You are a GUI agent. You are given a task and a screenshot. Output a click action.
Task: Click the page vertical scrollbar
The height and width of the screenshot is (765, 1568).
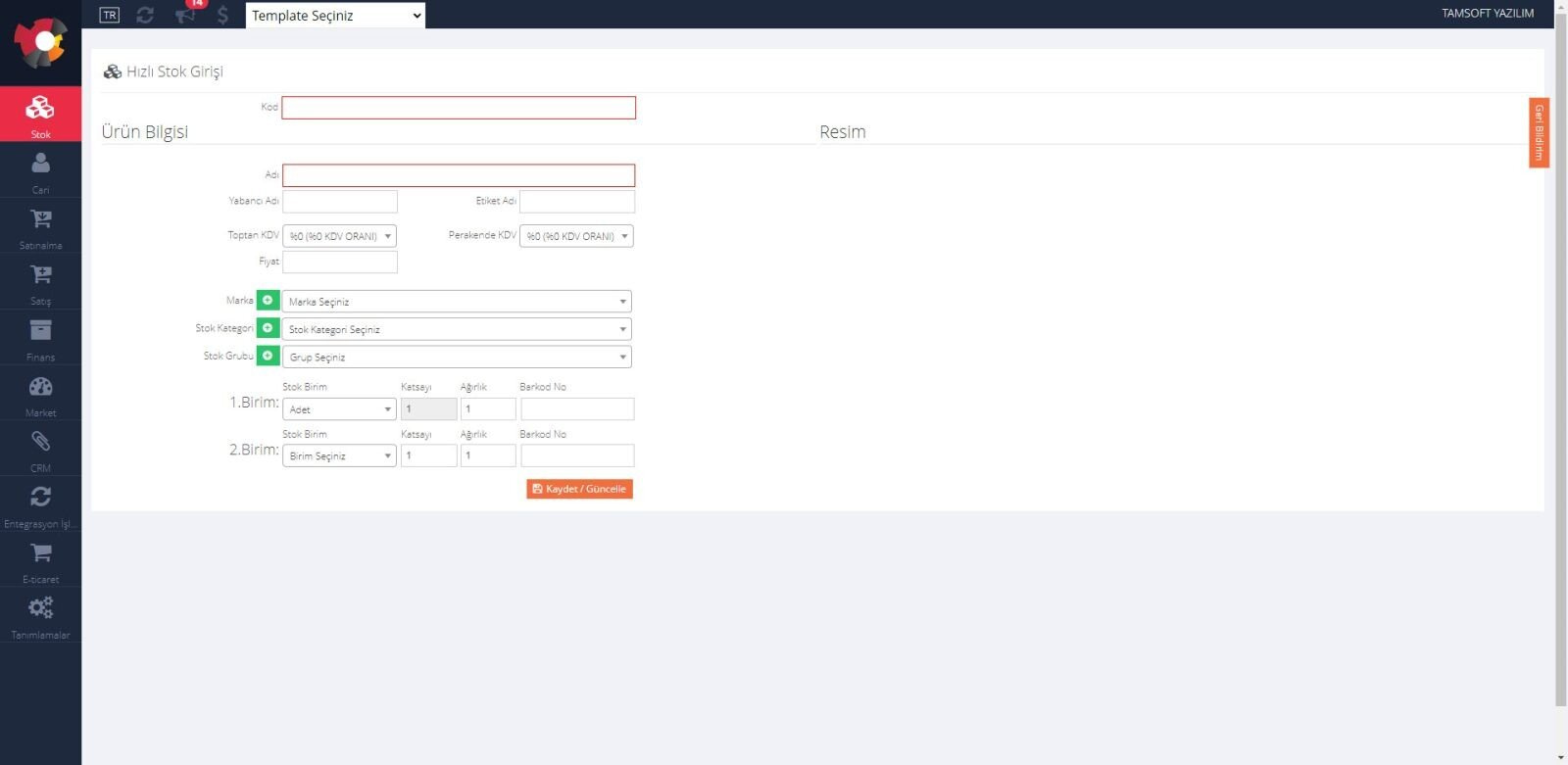coord(1560,358)
